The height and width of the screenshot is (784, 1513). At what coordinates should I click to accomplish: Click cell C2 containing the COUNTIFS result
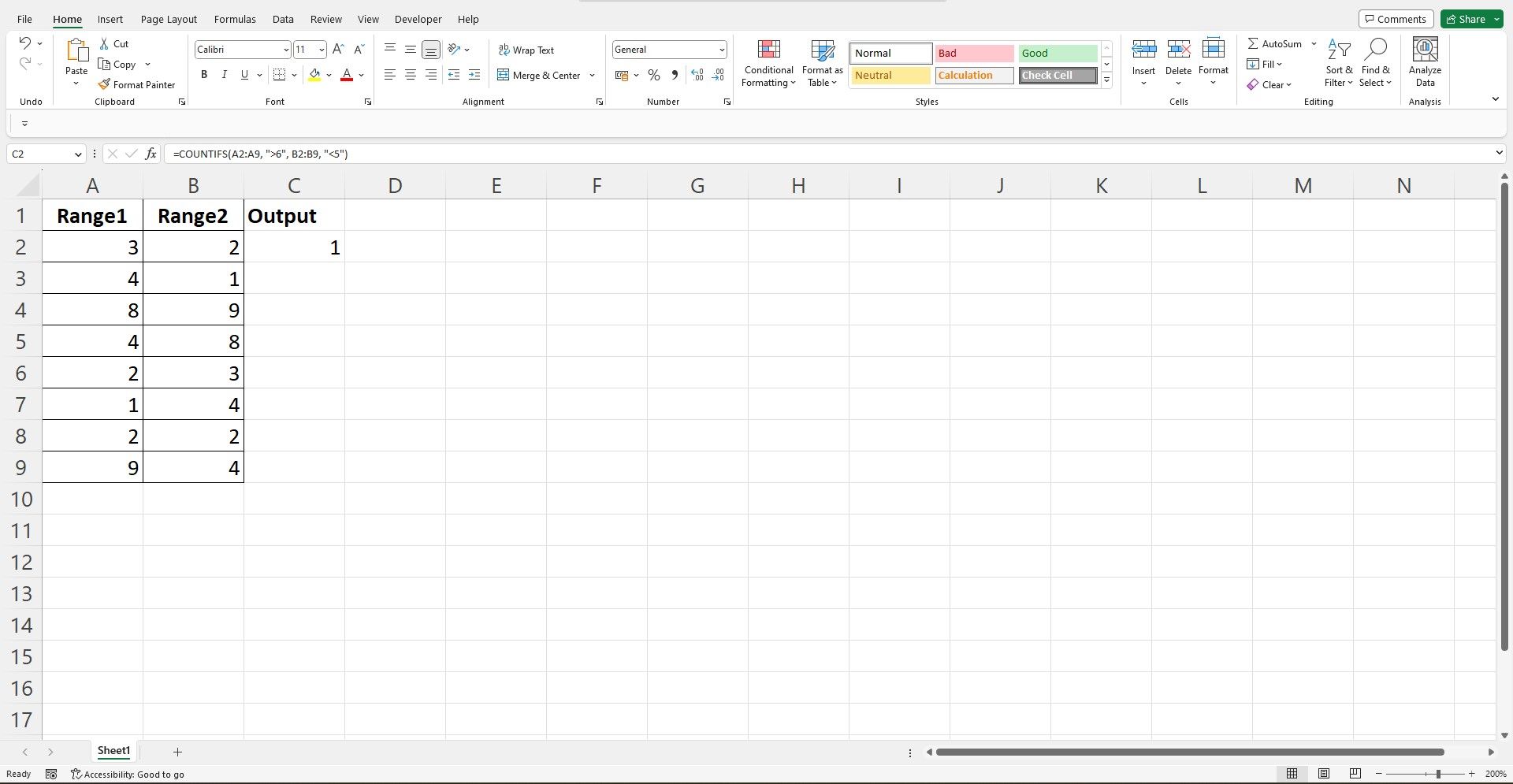[x=294, y=247]
